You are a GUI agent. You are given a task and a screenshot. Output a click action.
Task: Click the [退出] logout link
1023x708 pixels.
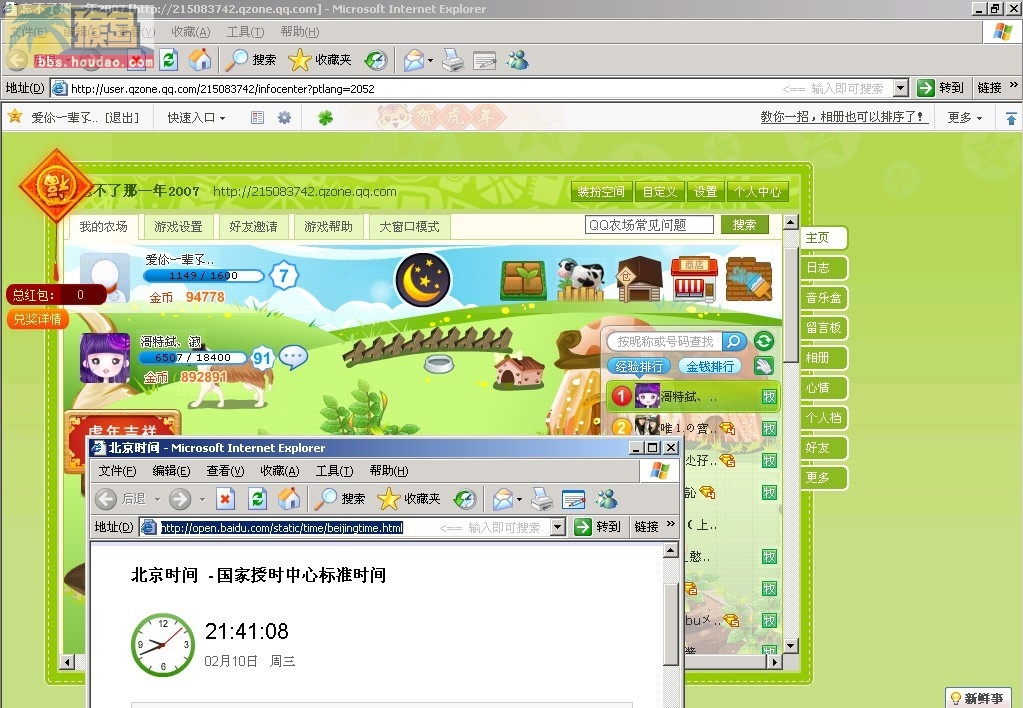tap(122, 117)
